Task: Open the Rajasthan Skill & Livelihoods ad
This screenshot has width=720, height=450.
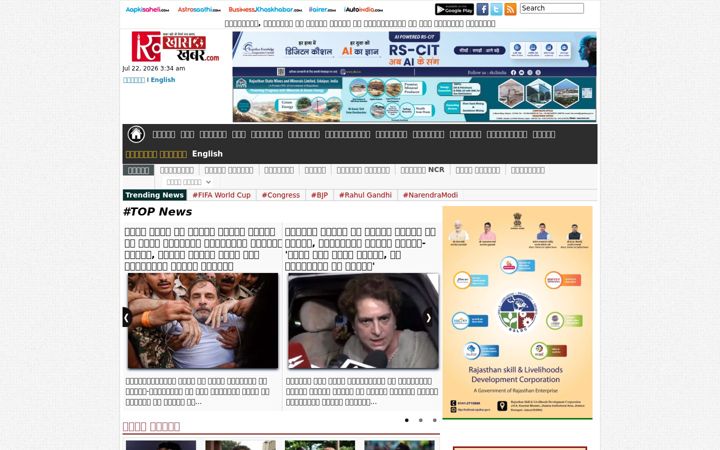Action: point(517,313)
